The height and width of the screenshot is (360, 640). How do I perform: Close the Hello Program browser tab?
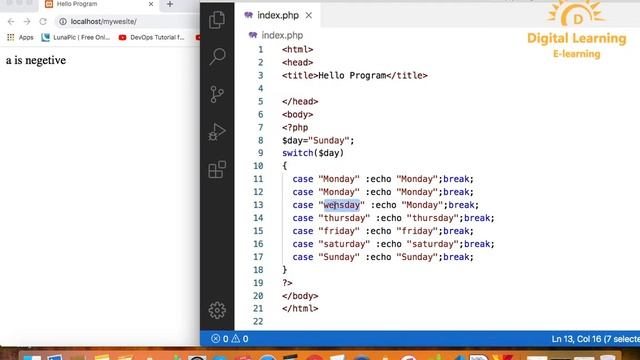tap(151, 4)
